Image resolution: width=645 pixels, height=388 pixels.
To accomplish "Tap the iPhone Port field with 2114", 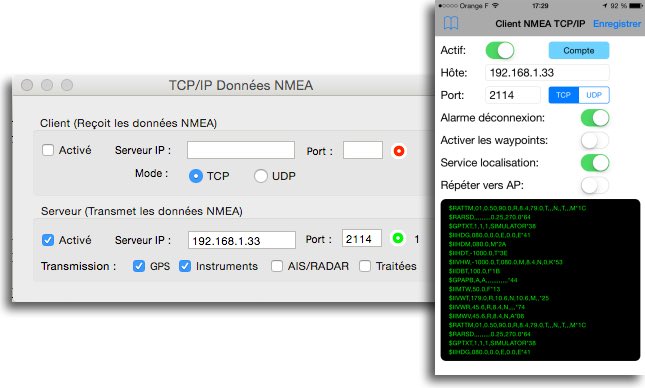I will [x=513, y=95].
